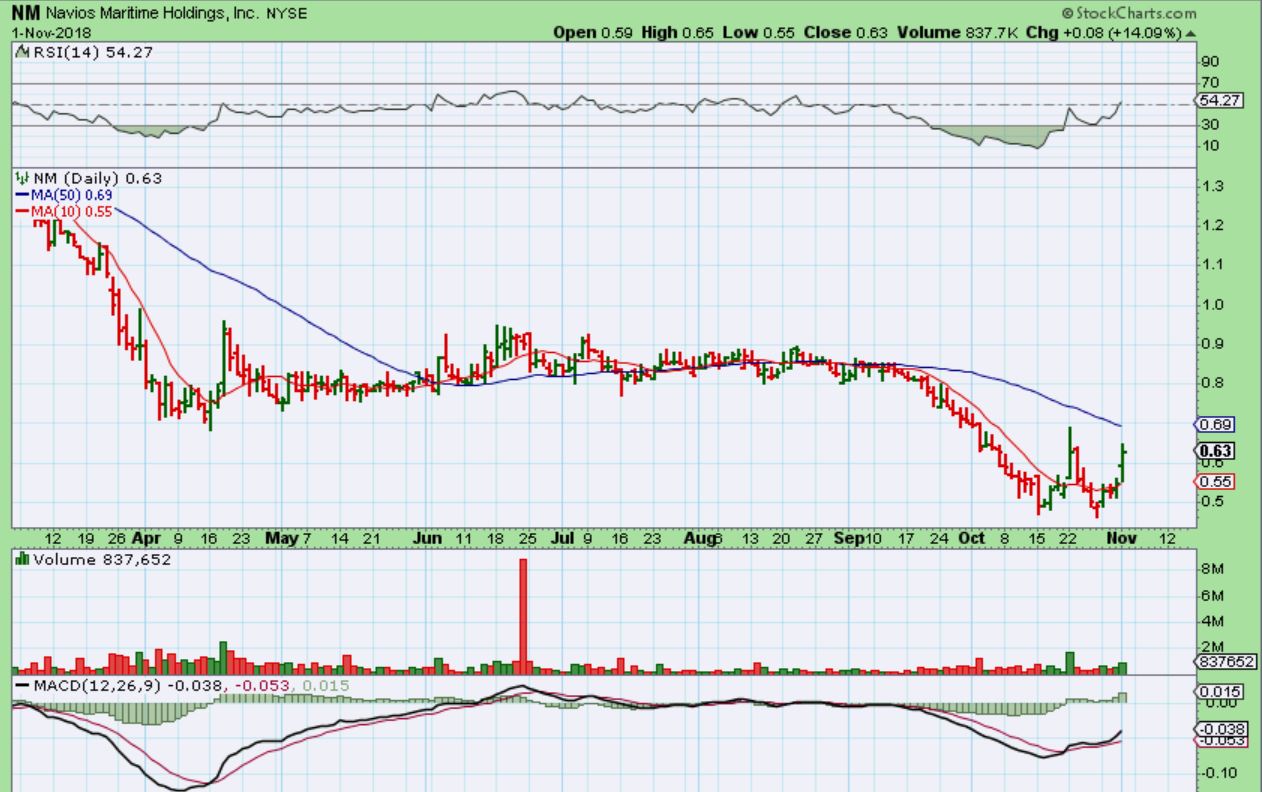Click the blue MA(50) legend line
The image size is (1262, 792).
coord(22,195)
